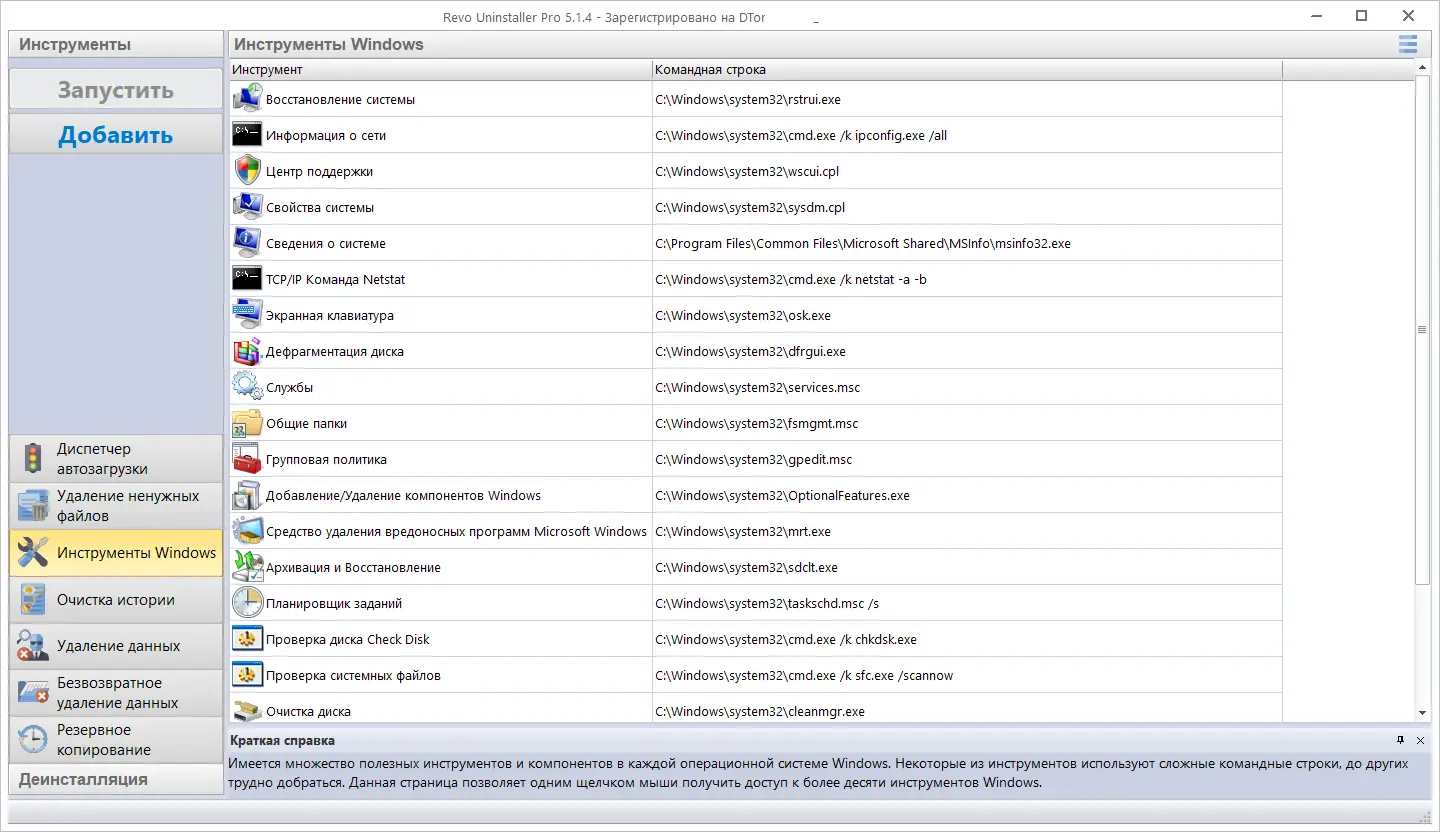Select the Центр поддержки row text
This screenshot has width=1440, height=832.
(319, 172)
